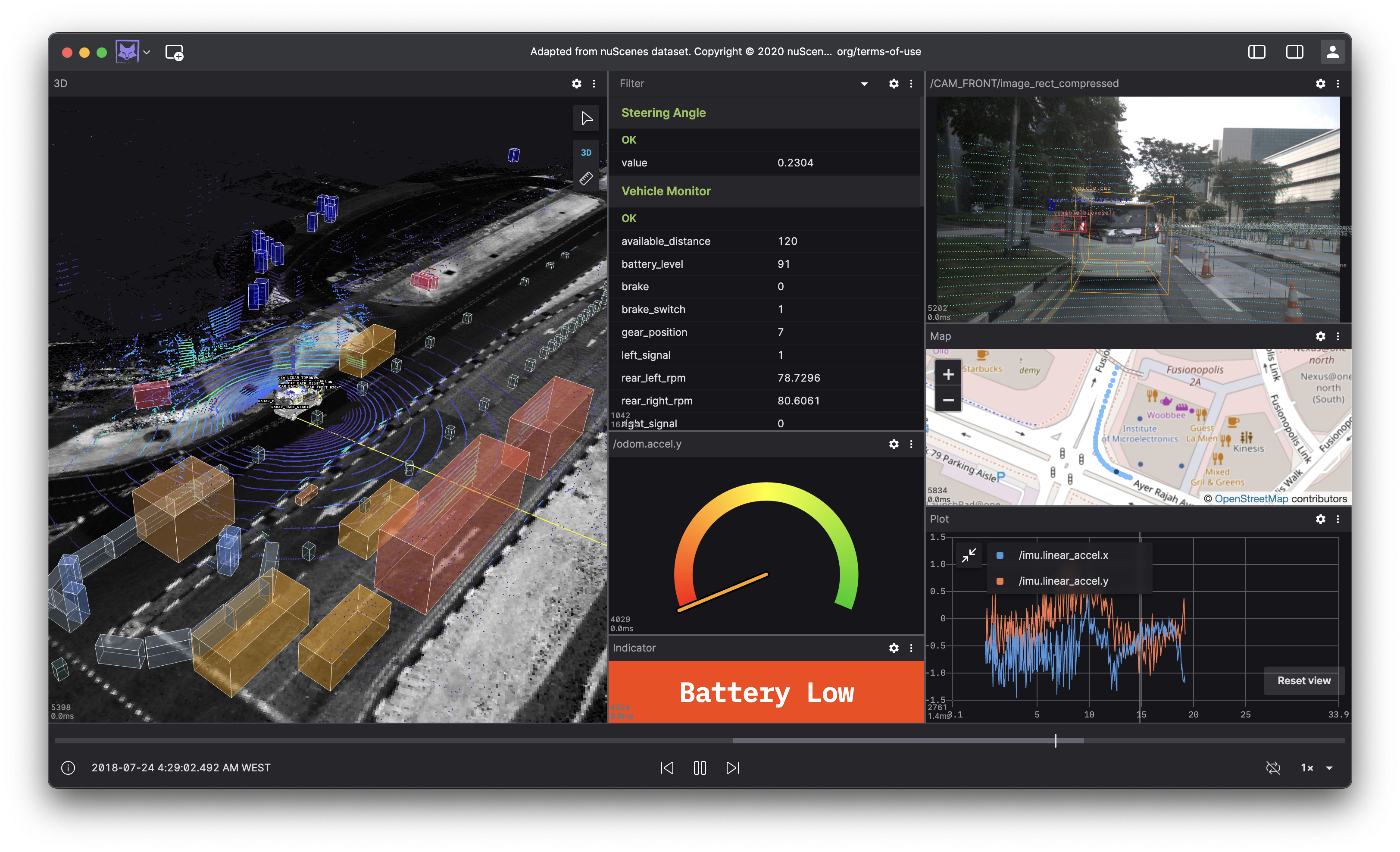Click the left_signal row
The image size is (1400, 852).
(765, 355)
